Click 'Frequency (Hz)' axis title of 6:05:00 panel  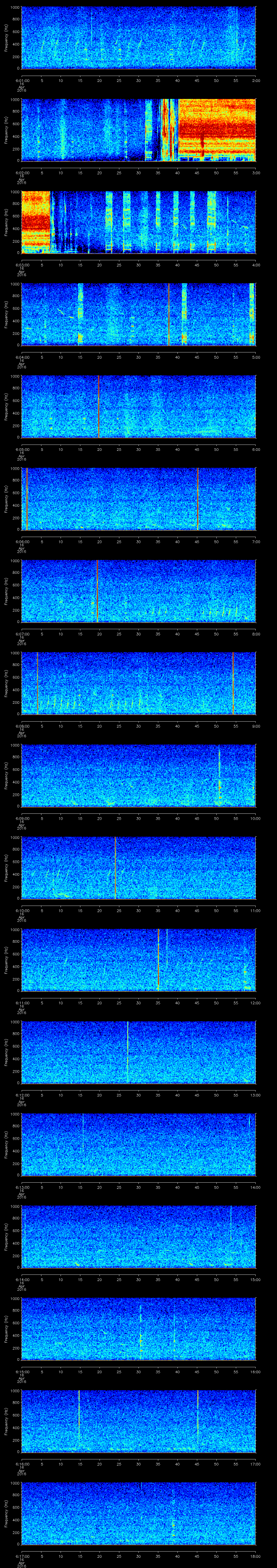point(6,407)
